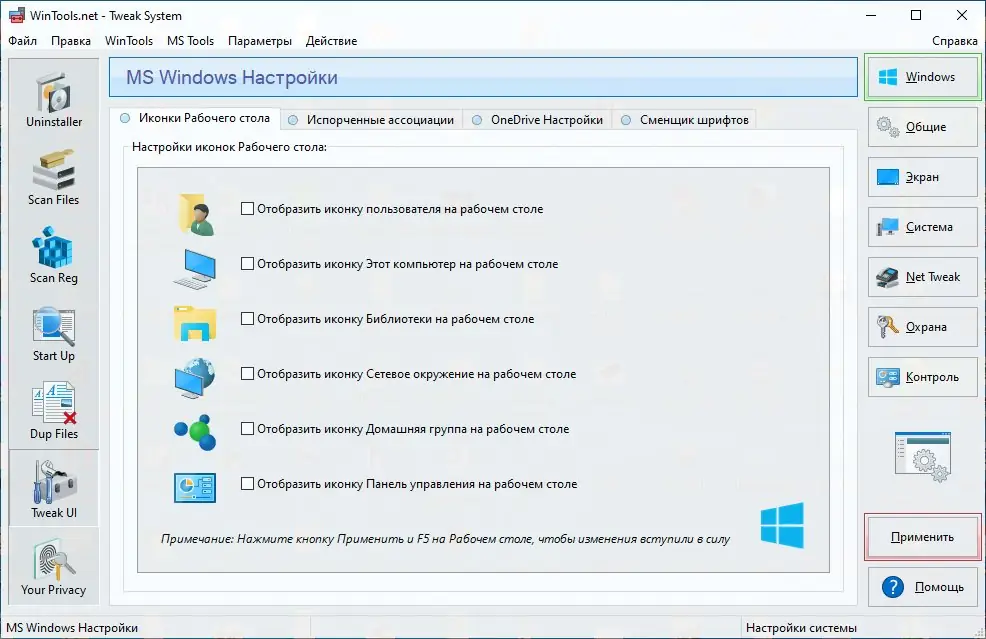Open the Scan Reg registry cleaner
The height and width of the screenshot is (639, 986).
54,256
